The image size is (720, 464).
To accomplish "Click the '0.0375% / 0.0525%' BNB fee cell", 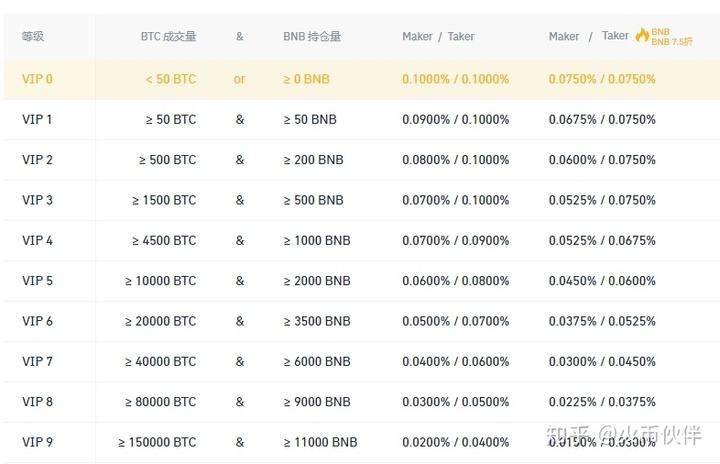I will (x=602, y=321).
